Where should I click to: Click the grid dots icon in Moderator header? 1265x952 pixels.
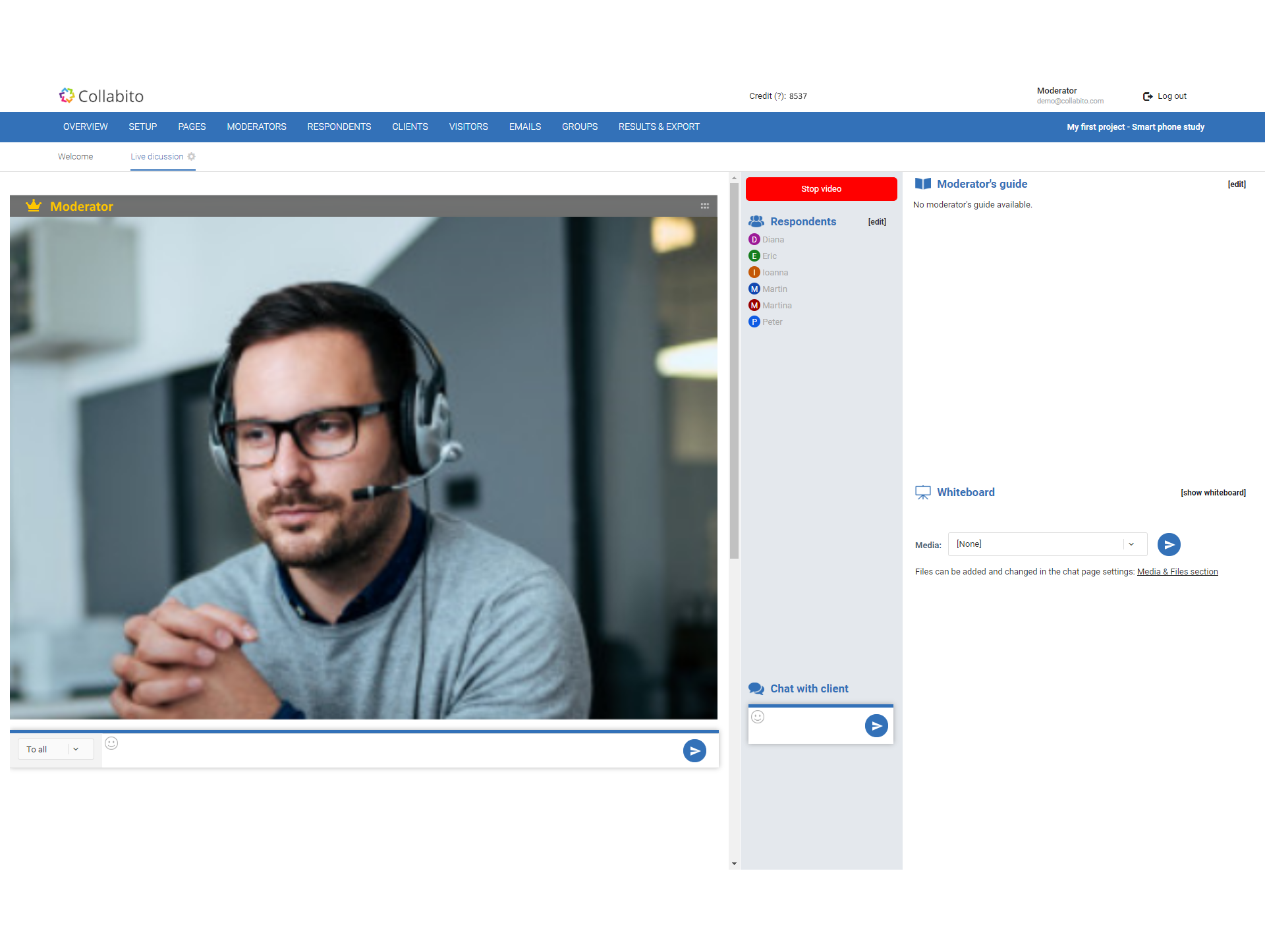[x=704, y=206]
